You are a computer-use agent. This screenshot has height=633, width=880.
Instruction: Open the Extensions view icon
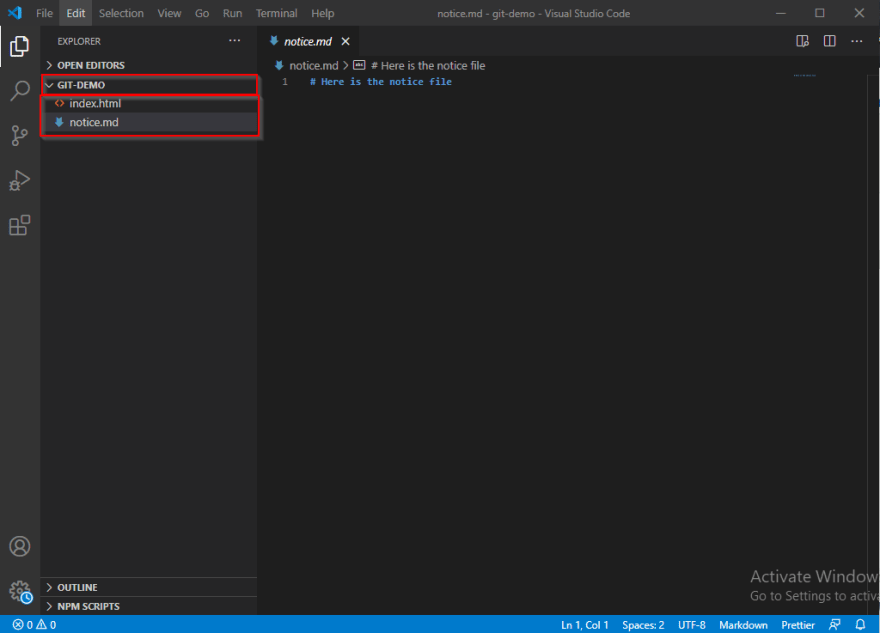coord(20,225)
